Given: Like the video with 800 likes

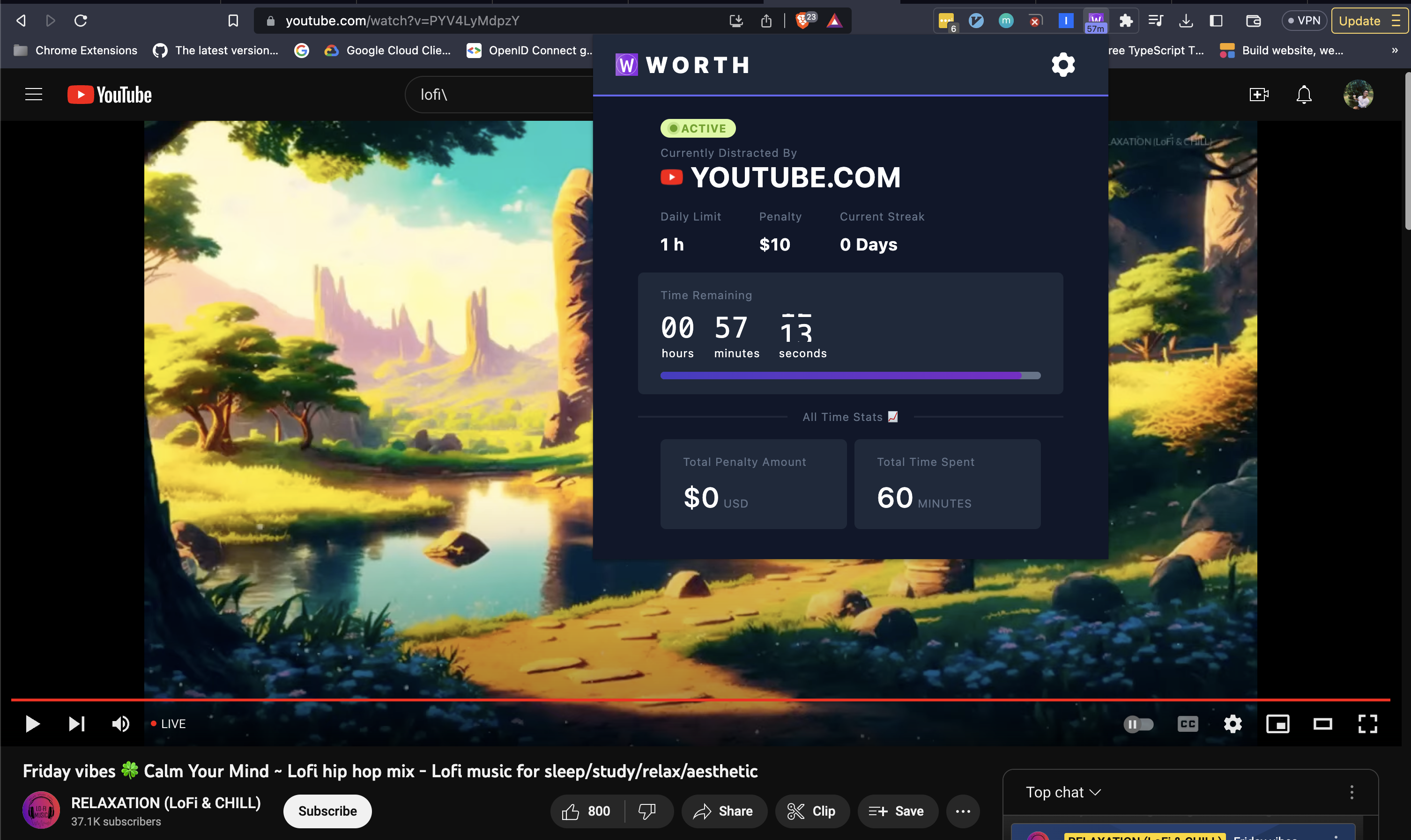Looking at the screenshot, I should tap(586, 811).
